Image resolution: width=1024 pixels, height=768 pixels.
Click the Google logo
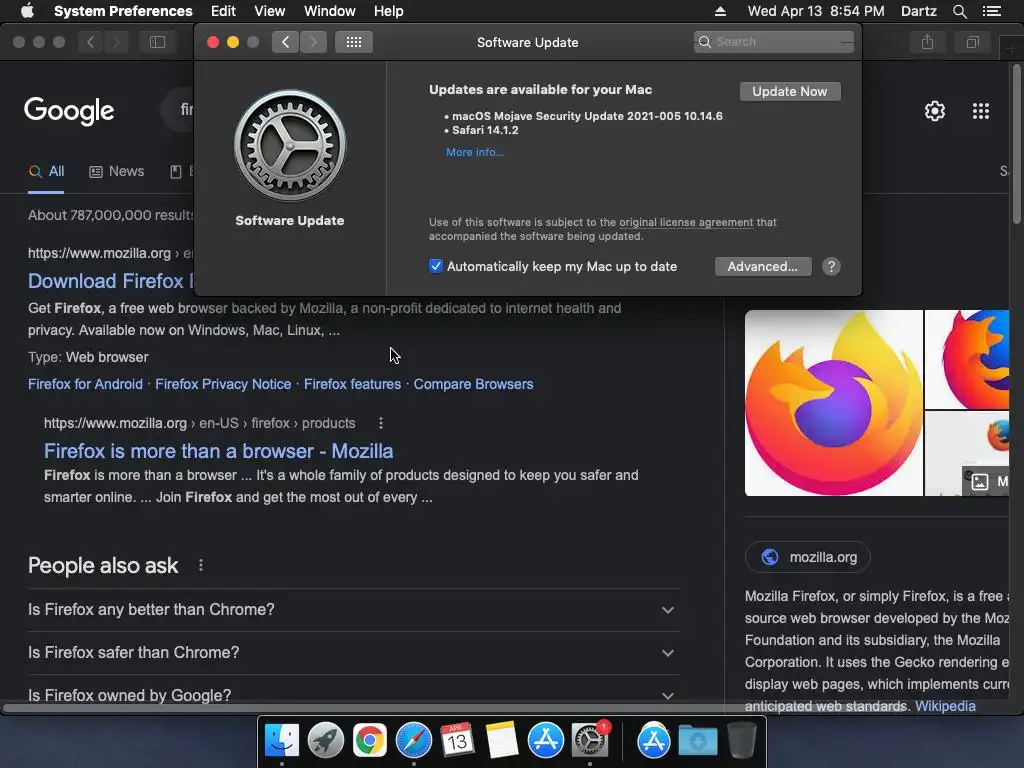tap(69, 111)
